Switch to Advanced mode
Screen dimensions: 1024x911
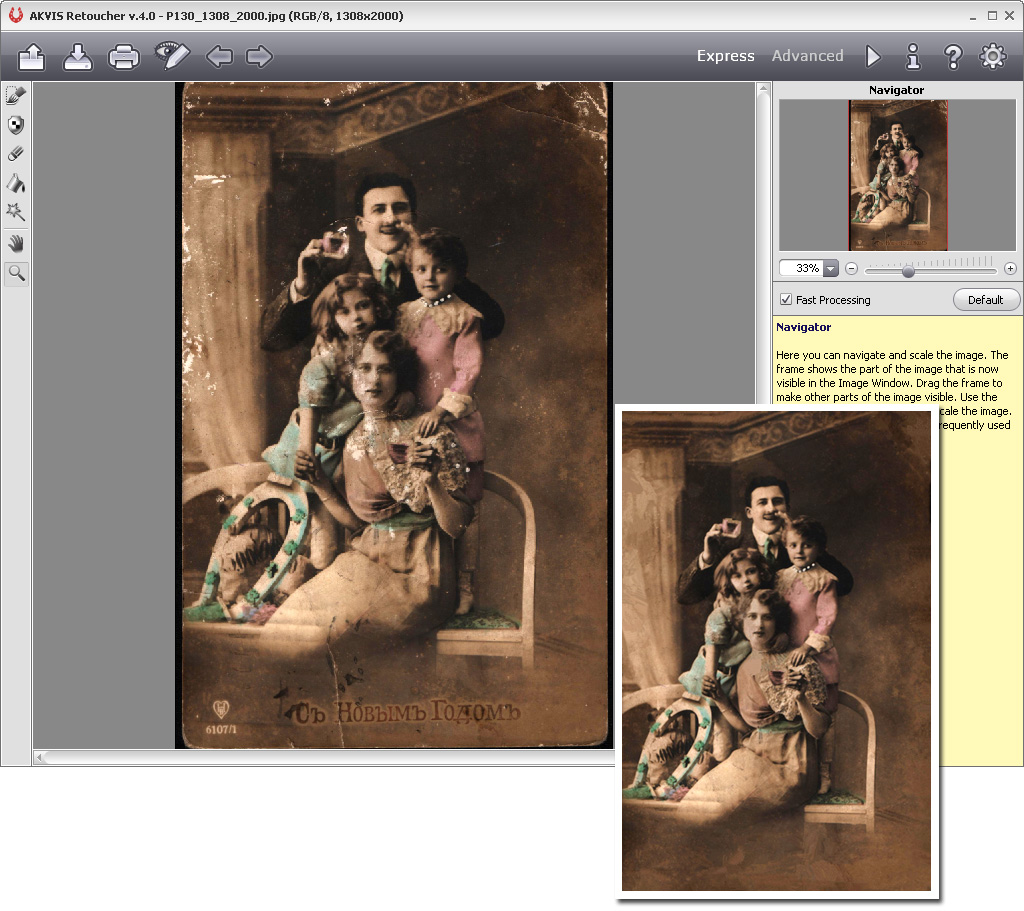pyautogui.click(x=807, y=56)
